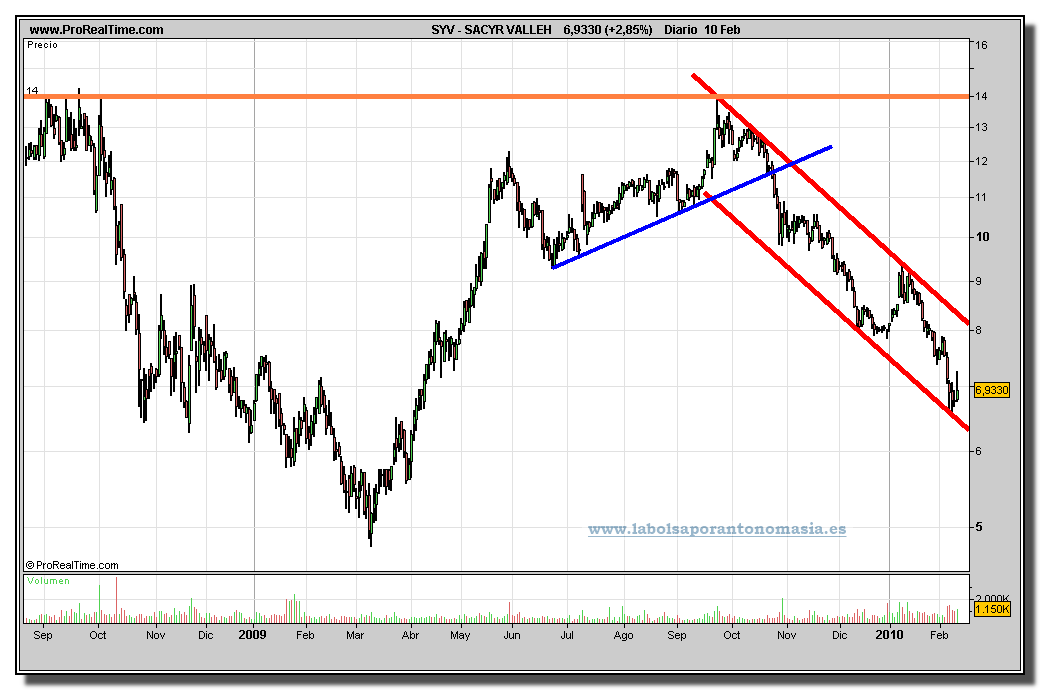Select the SYV - SACYR VALLEH title

491,30
